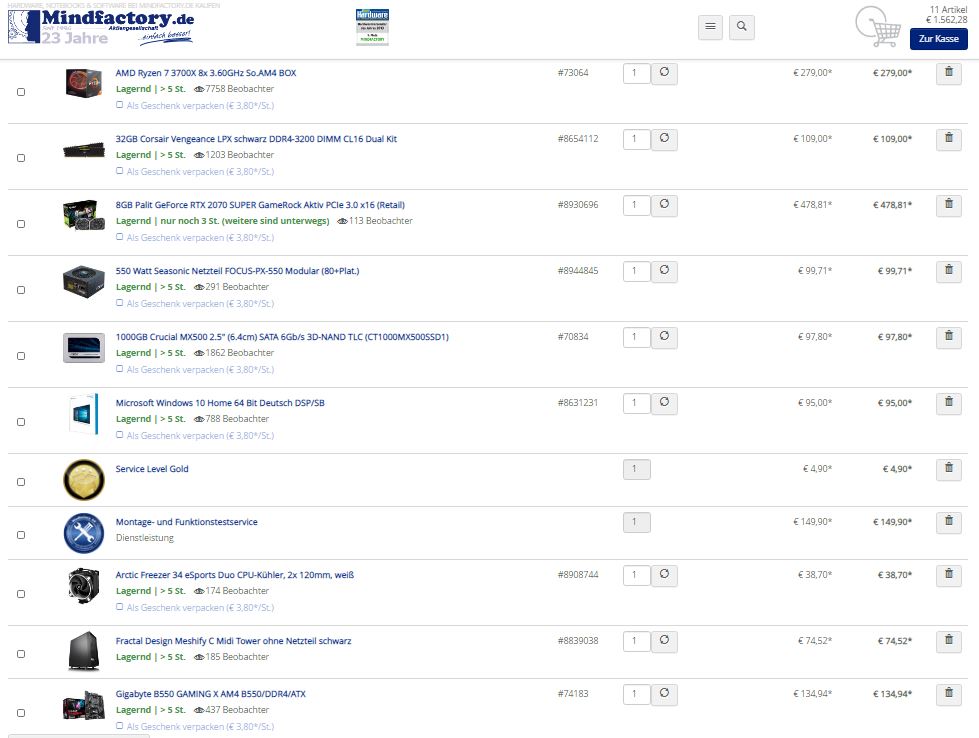Select the Arctic Freezer 34 row checkbox
The width and height of the screenshot is (979, 738).
tap(21, 594)
